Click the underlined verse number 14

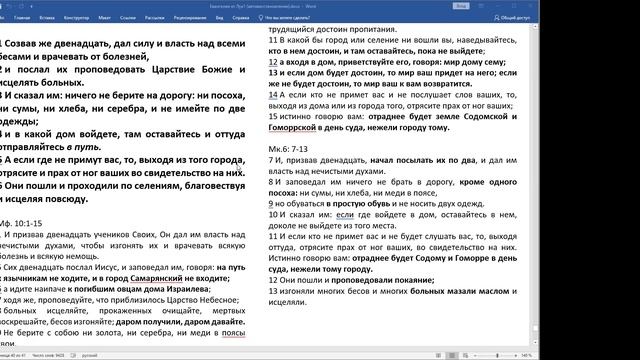273,95
